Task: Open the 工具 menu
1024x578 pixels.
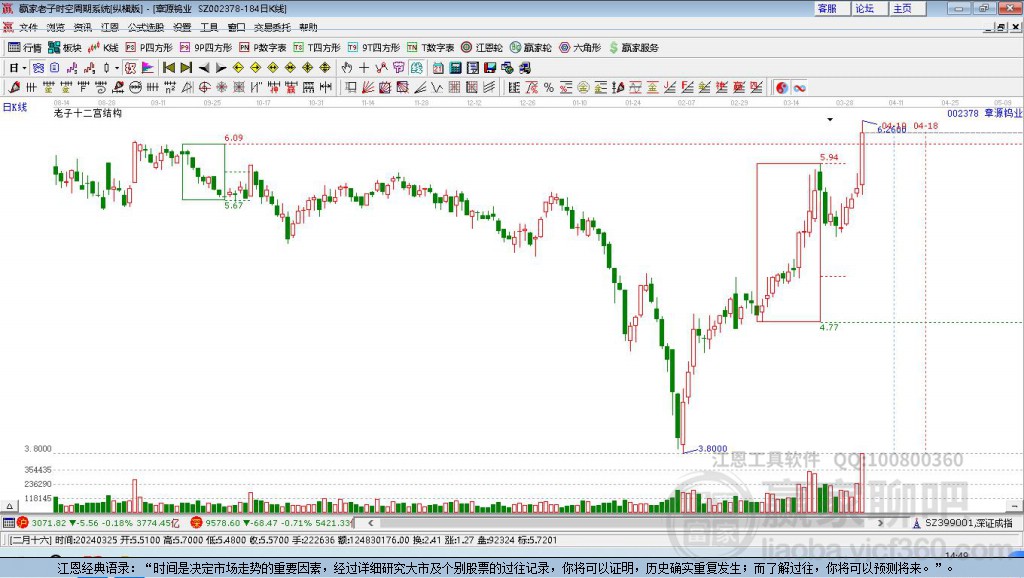Action: coord(209,27)
